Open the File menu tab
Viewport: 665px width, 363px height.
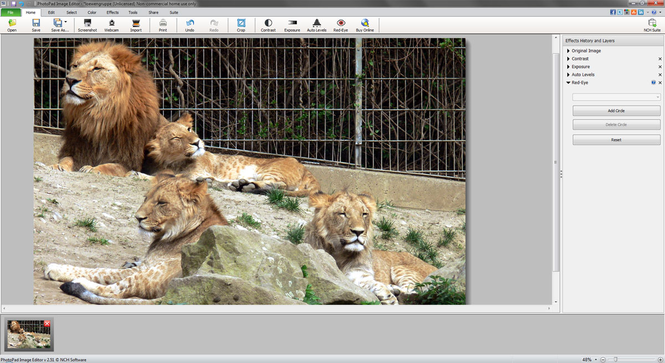pyautogui.click(x=11, y=12)
